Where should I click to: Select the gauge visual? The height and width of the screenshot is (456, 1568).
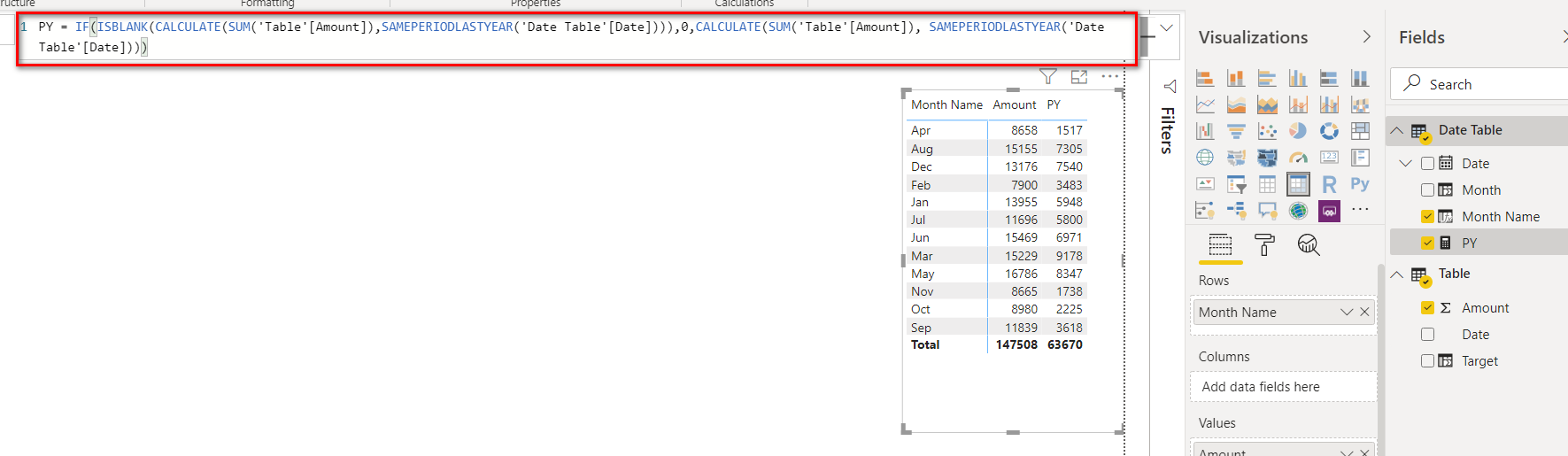pos(1298,158)
